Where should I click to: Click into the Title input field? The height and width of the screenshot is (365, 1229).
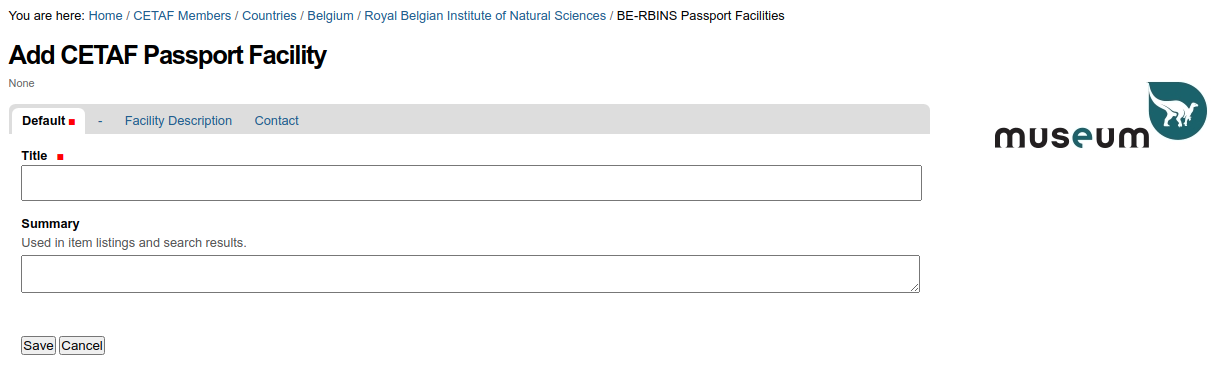point(471,183)
